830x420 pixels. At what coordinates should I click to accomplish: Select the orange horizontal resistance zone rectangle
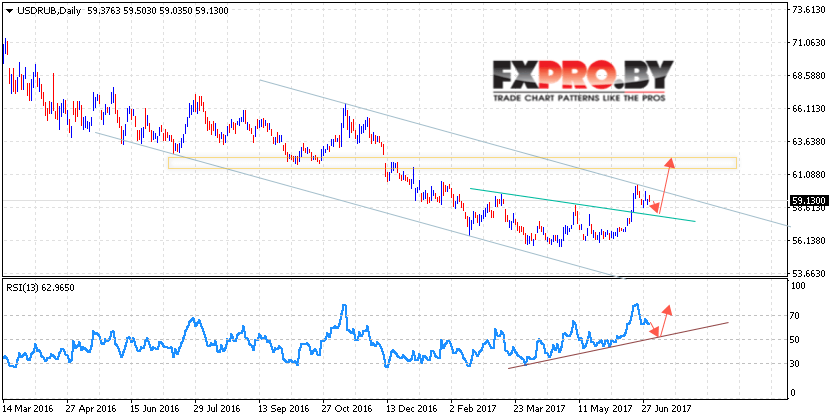pos(453,163)
